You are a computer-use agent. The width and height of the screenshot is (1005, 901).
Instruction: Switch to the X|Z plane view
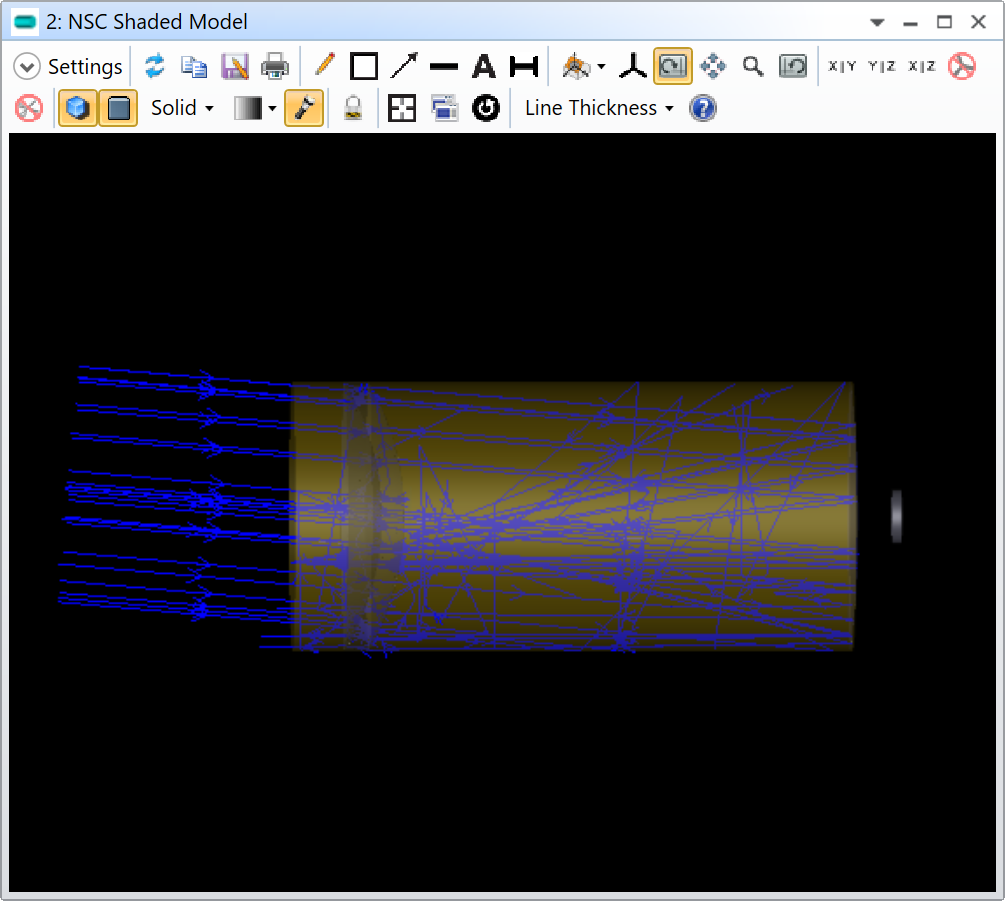click(922, 66)
